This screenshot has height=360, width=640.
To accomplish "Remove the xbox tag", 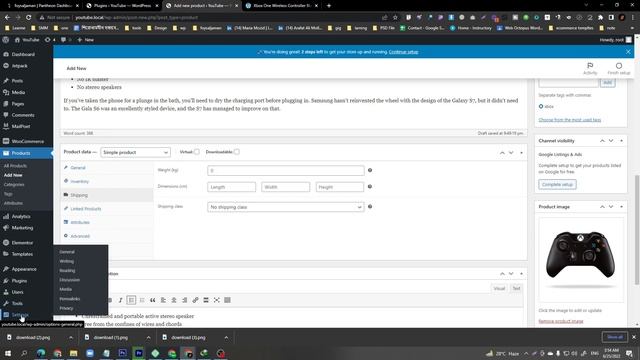I will pyautogui.click(x=541, y=106).
